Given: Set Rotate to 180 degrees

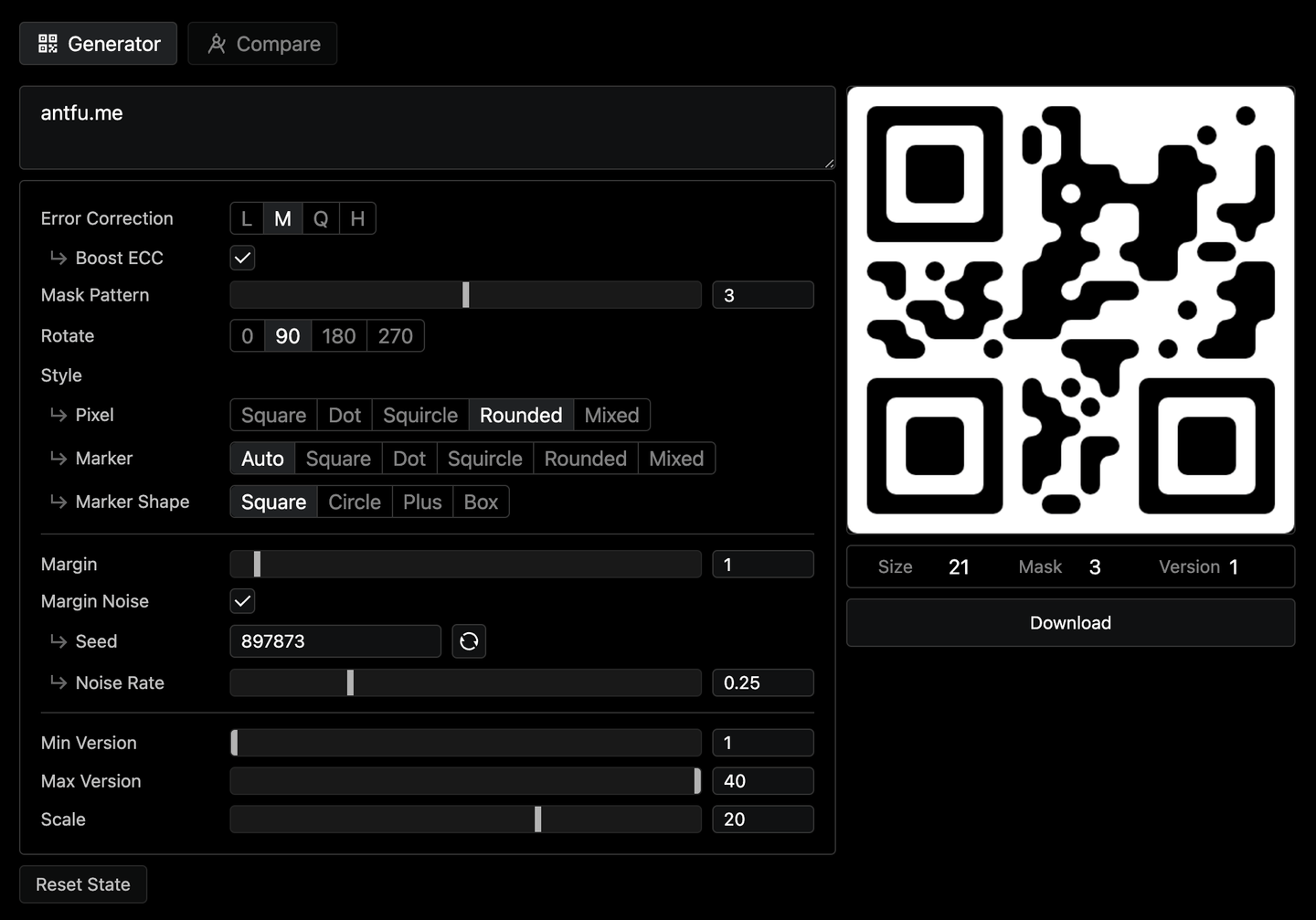Looking at the screenshot, I should [338, 335].
